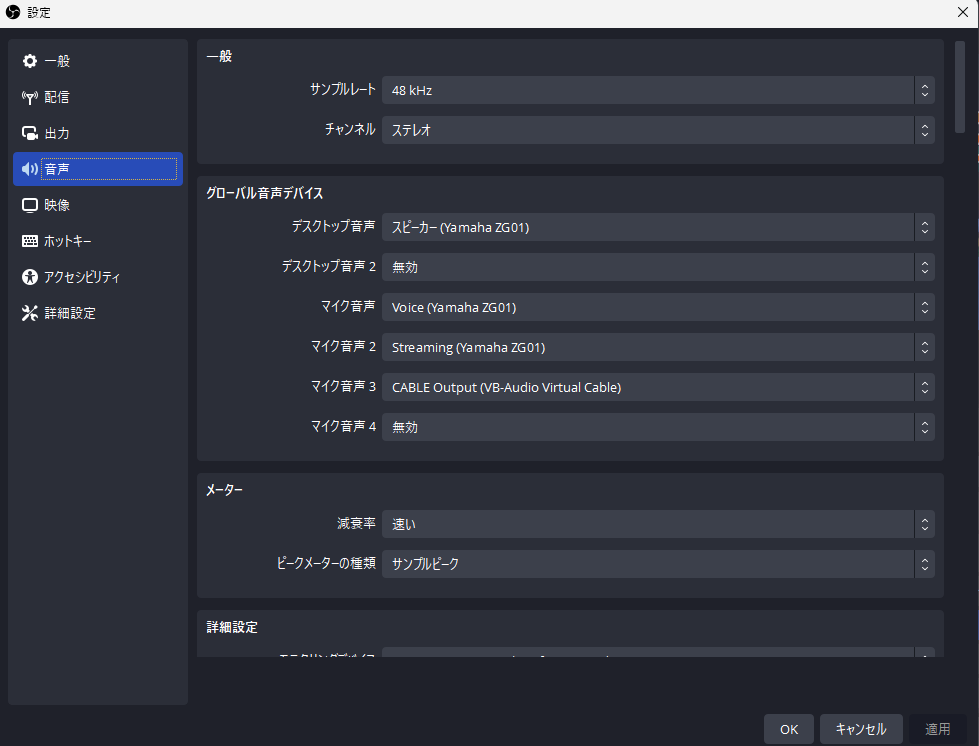
Task: Click the 設定 window title text
Action: click(39, 12)
